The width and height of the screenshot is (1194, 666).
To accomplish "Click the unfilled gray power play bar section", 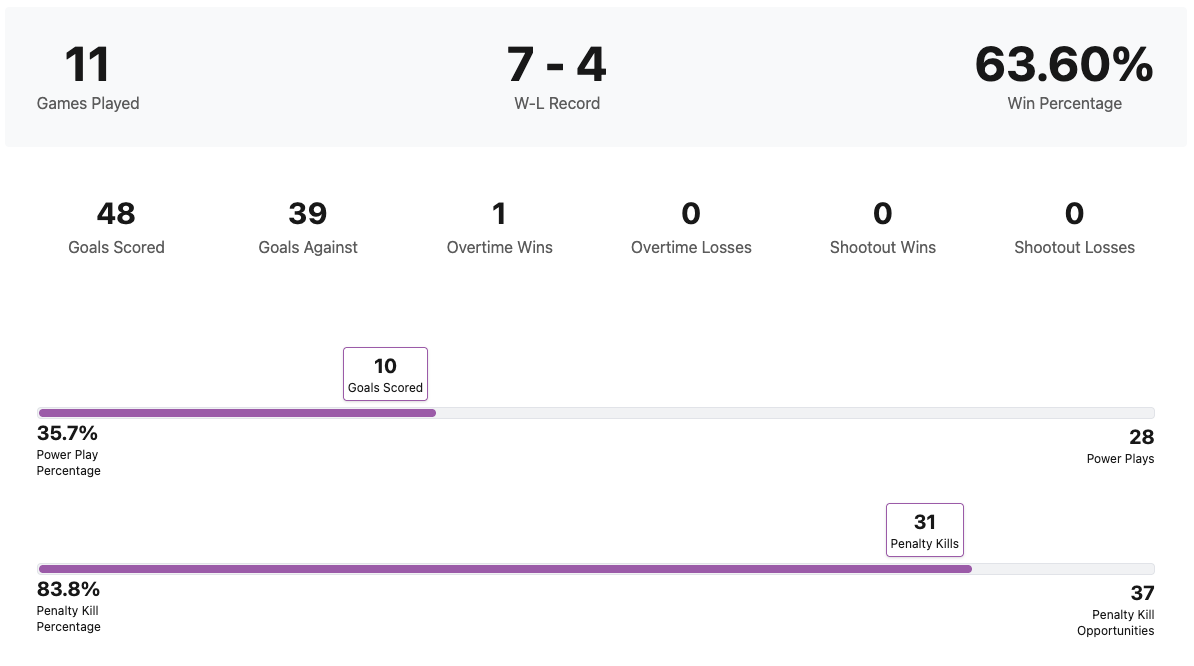I will tap(795, 413).
